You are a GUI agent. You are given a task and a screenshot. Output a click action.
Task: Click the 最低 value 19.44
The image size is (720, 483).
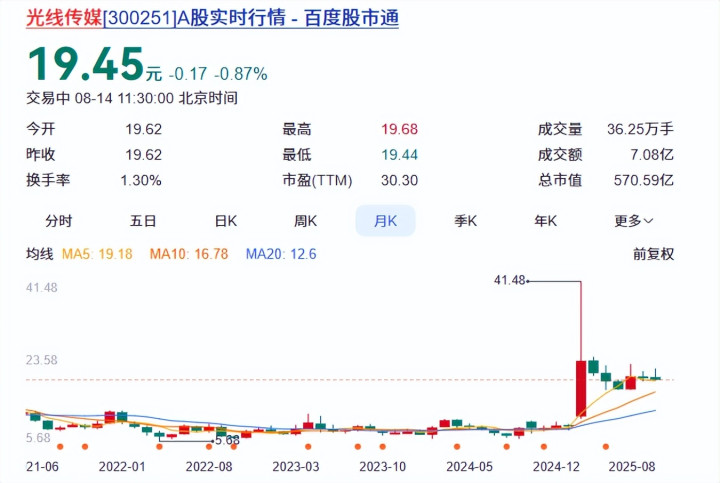[399, 155]
